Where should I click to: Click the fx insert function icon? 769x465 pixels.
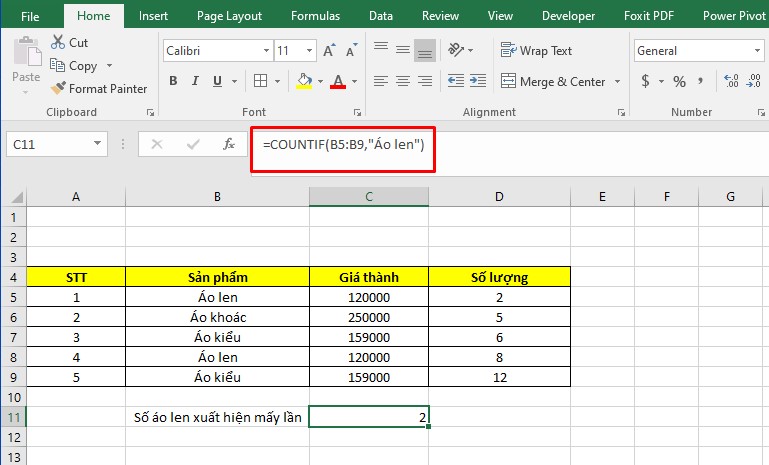point(229,144)
